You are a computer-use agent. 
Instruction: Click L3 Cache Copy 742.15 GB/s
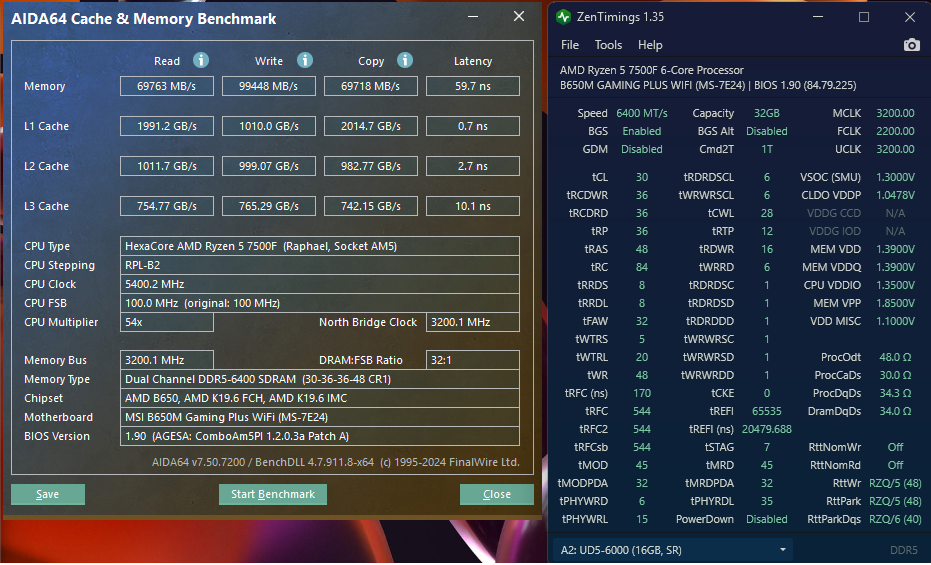pyautogui.click(x=370, y=206)
